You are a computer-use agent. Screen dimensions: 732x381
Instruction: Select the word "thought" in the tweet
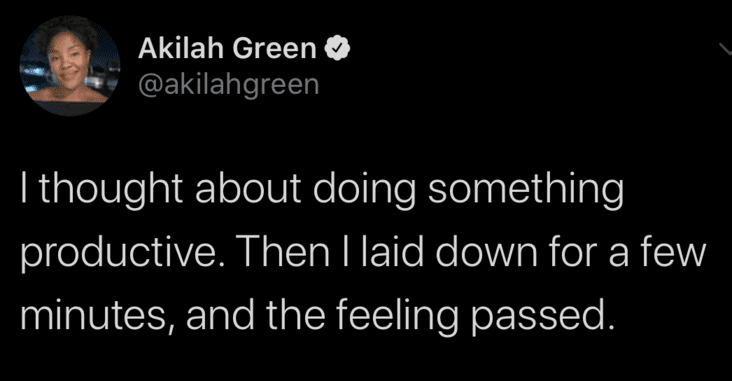(x=111, y=190)
